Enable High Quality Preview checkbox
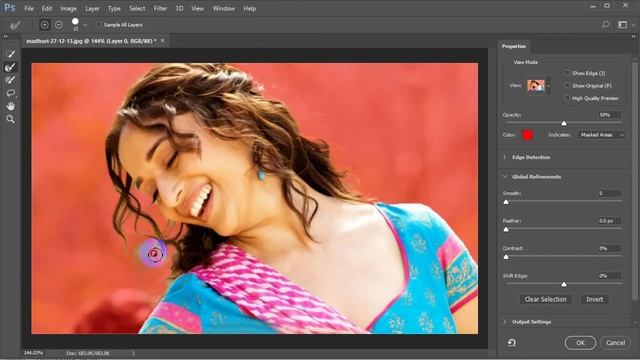Viewport: 640px width, 360px height. pos(567,98)
